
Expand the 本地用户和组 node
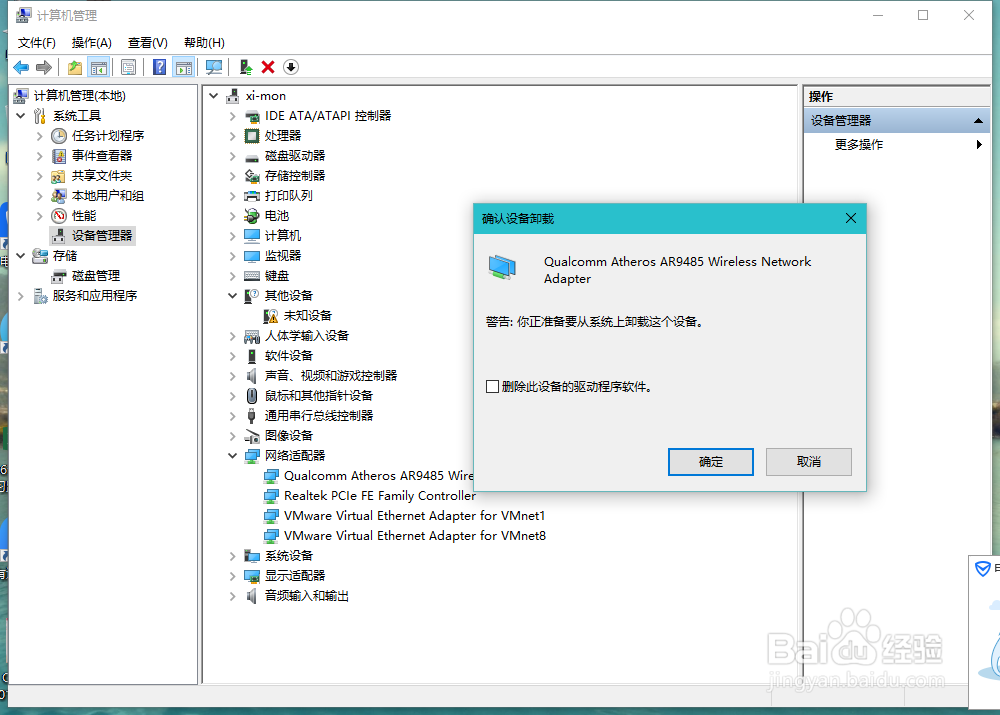pyautogui.click(x=40, y=196)
